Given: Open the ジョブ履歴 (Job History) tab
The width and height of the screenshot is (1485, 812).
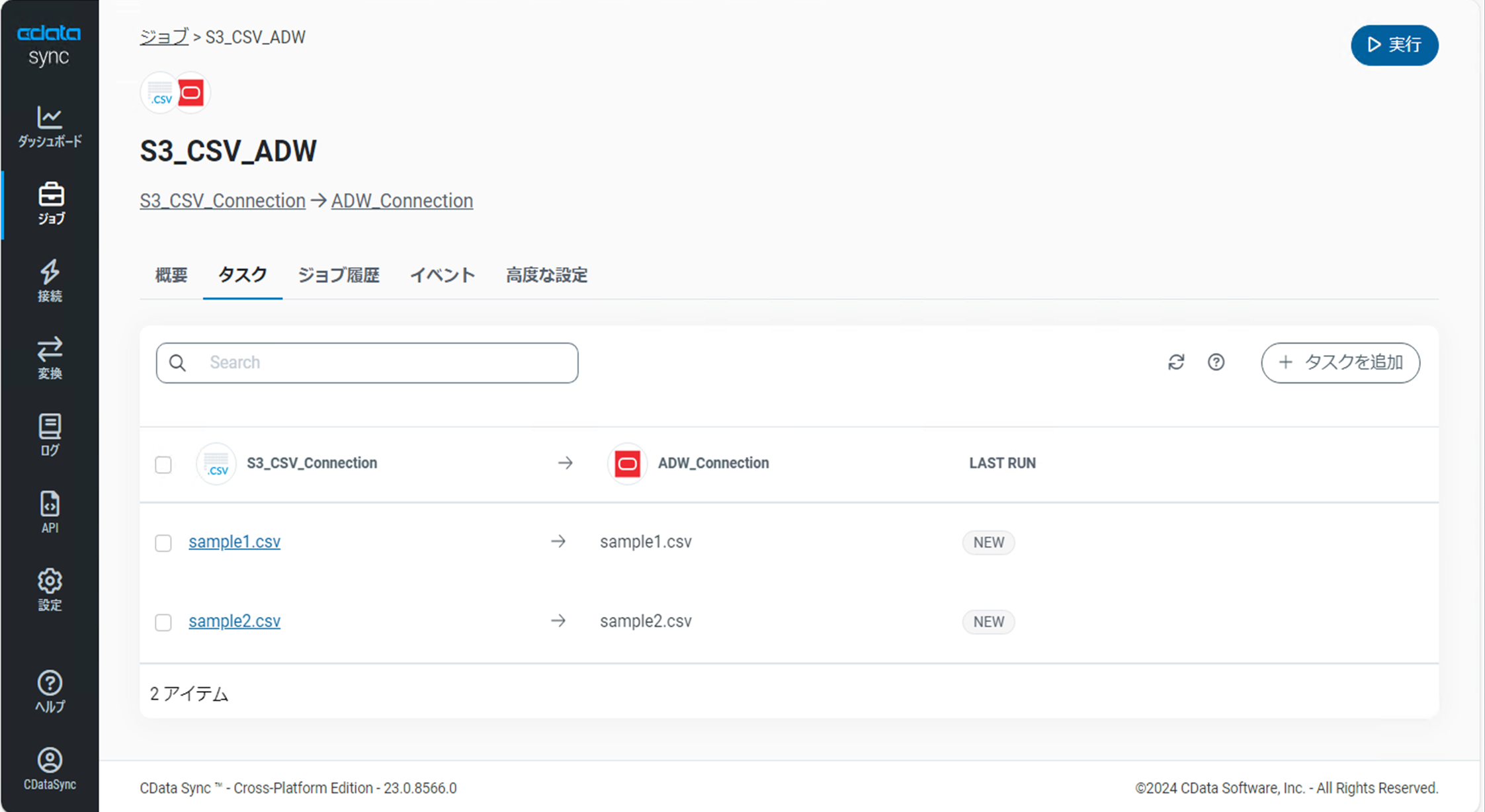Looking at the screenshot, I should (x=339, y=275).
